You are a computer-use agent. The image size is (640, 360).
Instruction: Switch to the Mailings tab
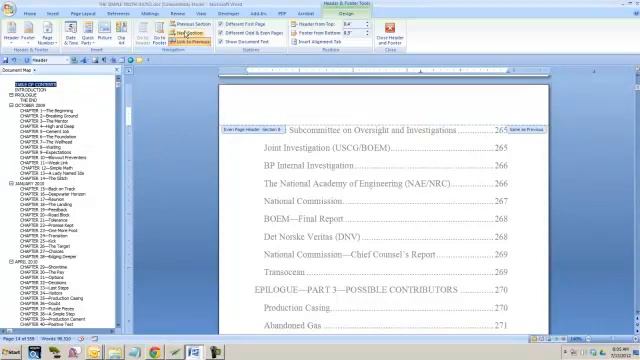tap(150, 13)
